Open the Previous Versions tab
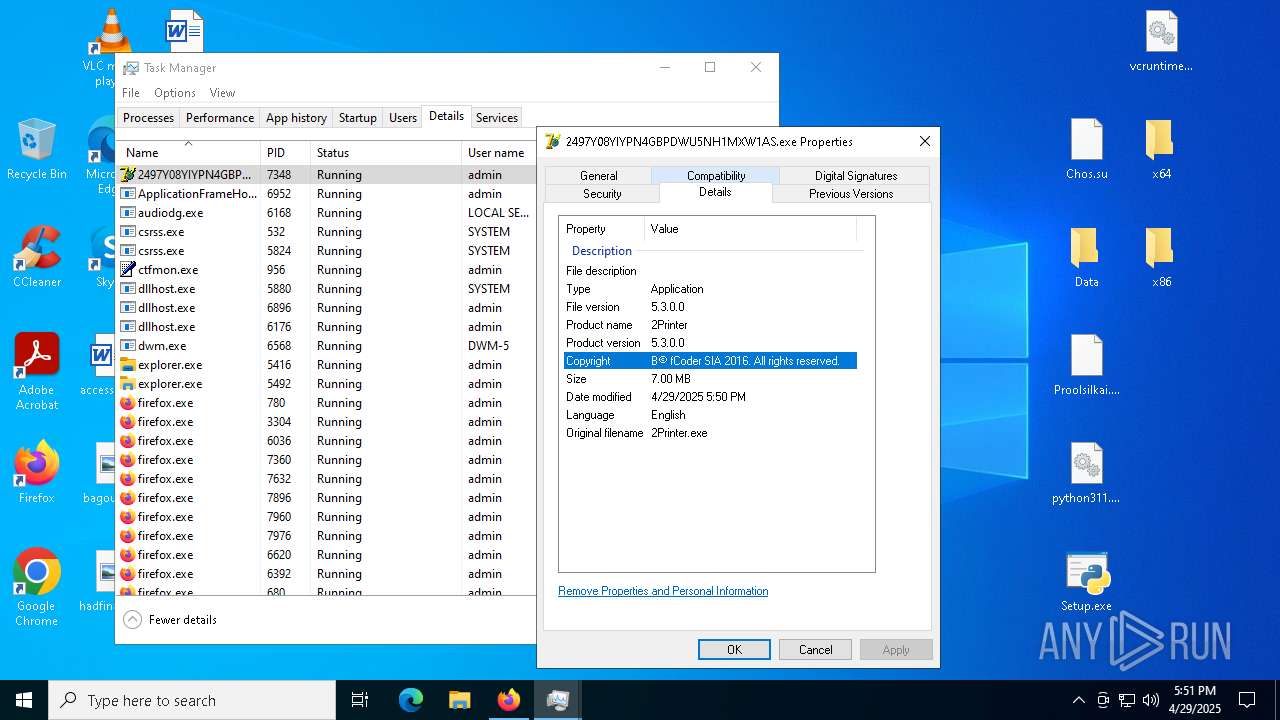 [x=851, y=193]
